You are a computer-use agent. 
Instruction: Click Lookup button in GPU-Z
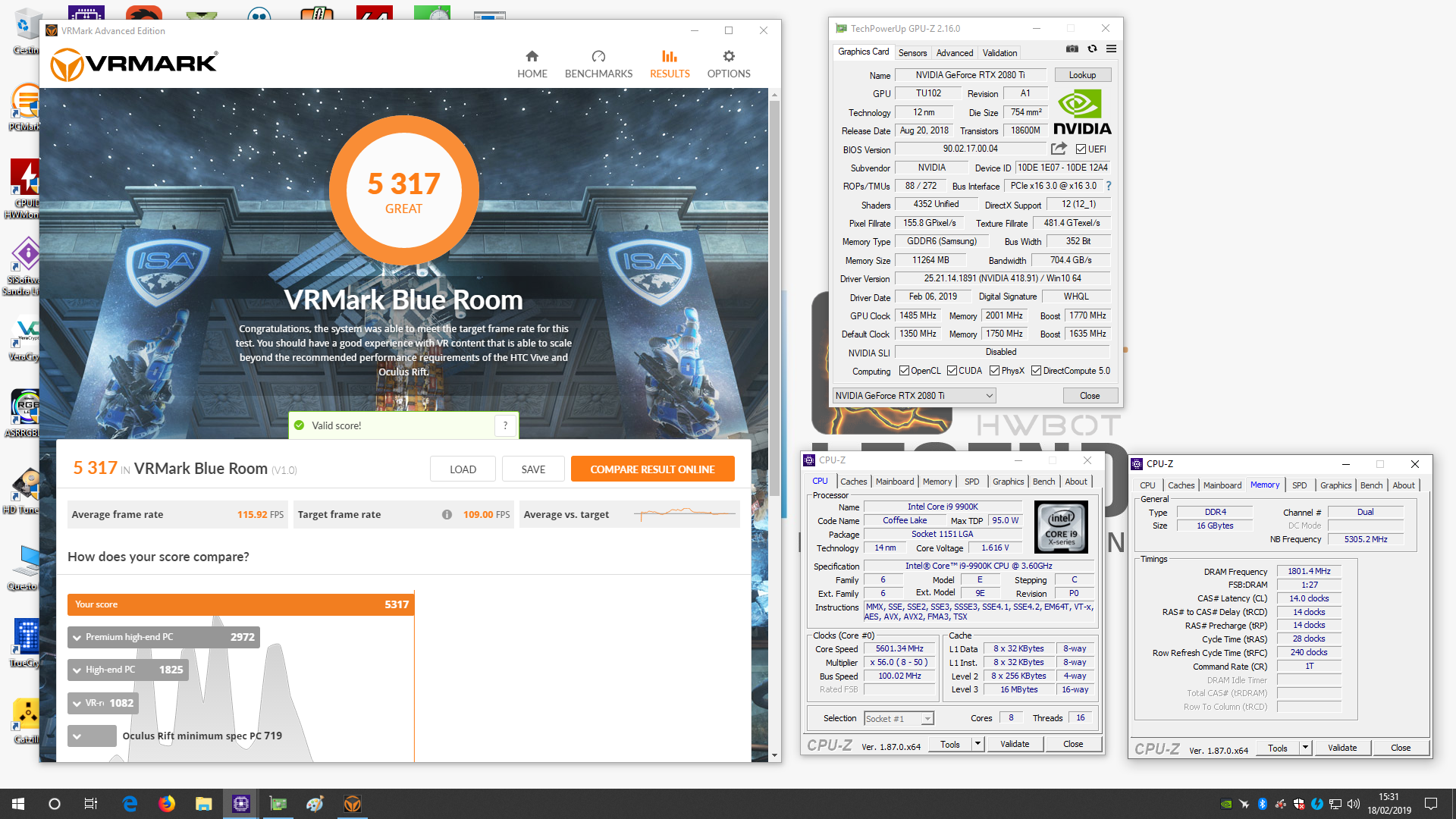(x=1082, y=75)
